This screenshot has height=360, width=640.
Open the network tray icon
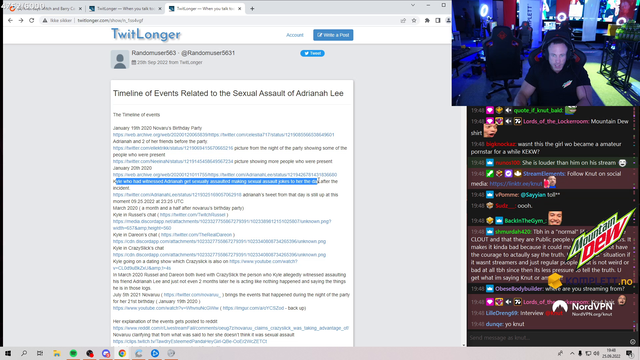tap(588, 353)
